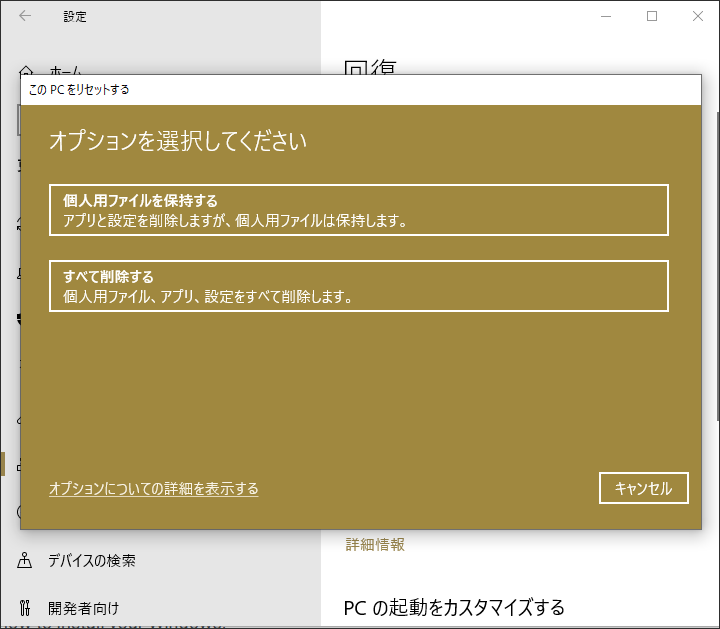The height and width of the screenshot is (629, 720).
Task: Minimize the Settings window
Action: point(606,17)
